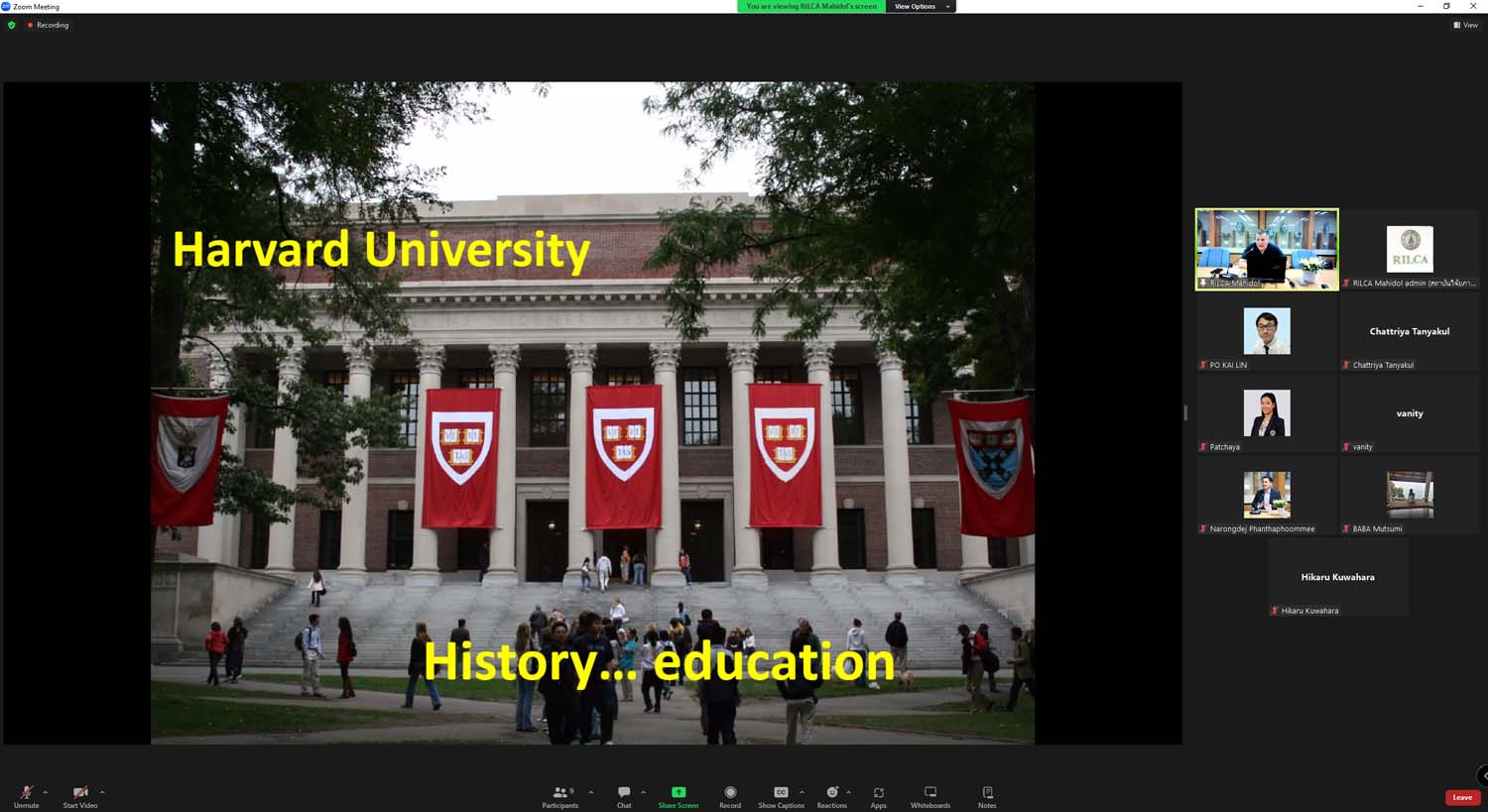Click the green Share Screen button

click(x=679, y=796)
